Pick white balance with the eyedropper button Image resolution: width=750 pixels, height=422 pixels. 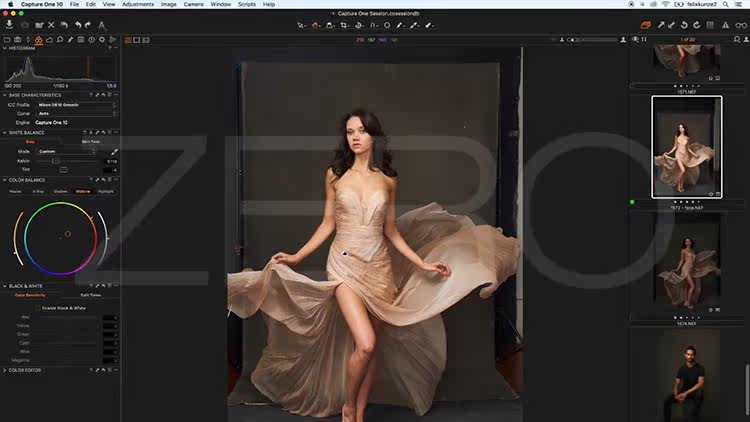pos(114,152)
